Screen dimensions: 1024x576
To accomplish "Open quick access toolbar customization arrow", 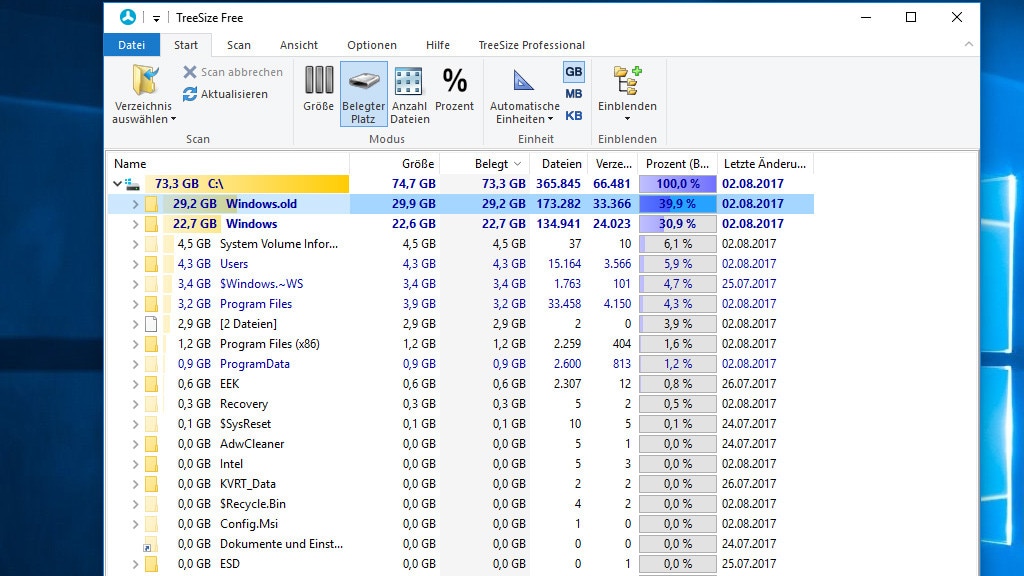I will click(x=156, y=18).
